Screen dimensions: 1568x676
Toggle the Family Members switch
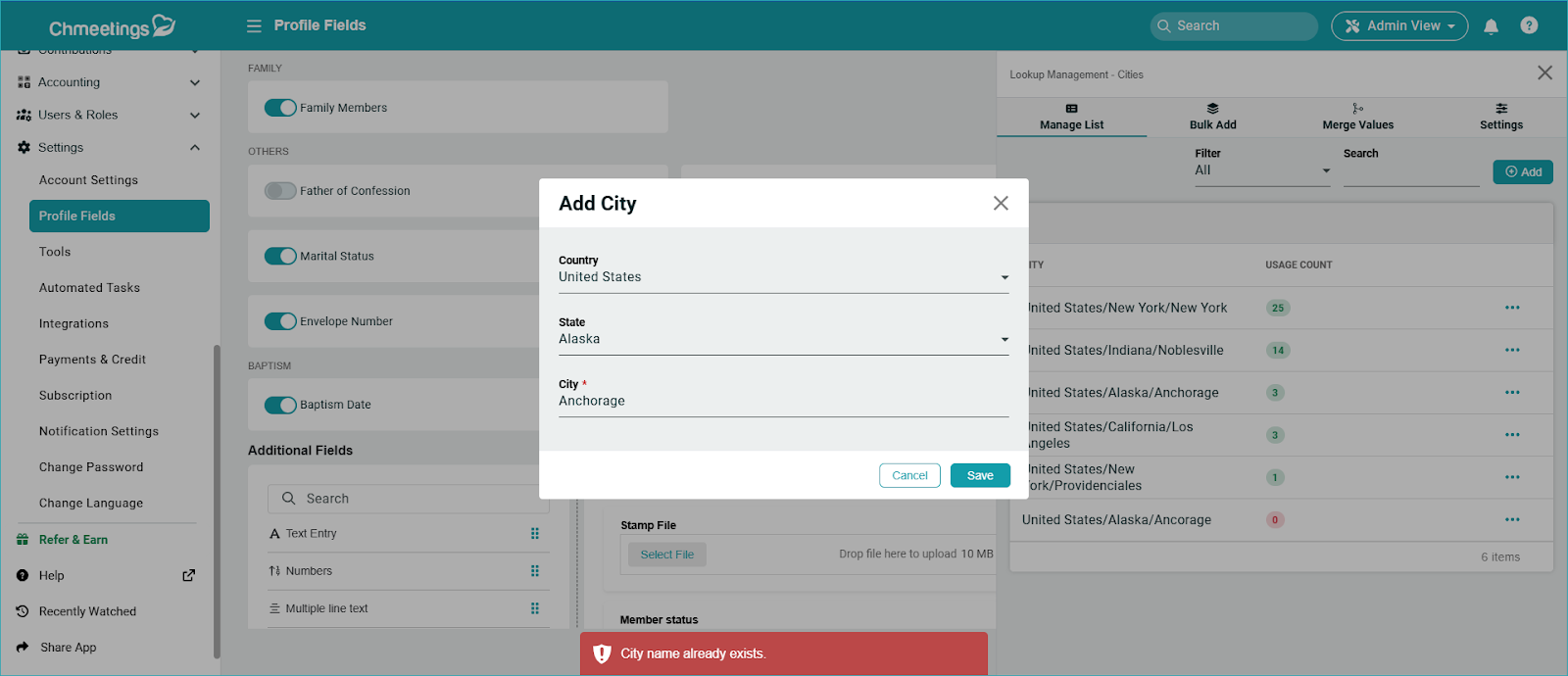[x=280, y=108]
